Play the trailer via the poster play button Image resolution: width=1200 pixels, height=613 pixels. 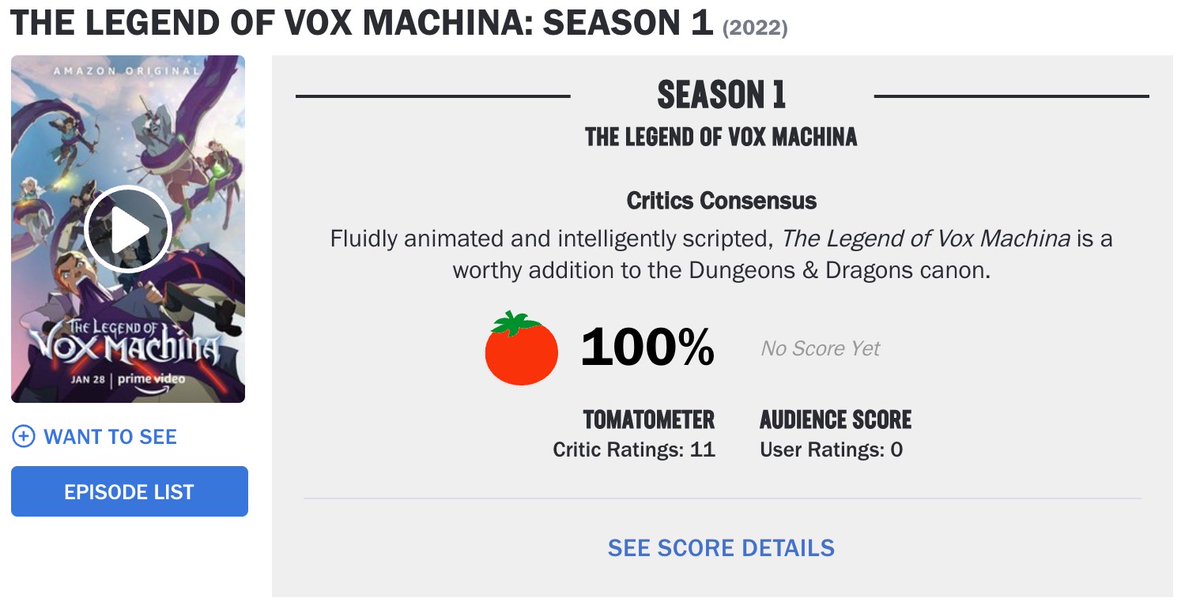coord(128,230)
